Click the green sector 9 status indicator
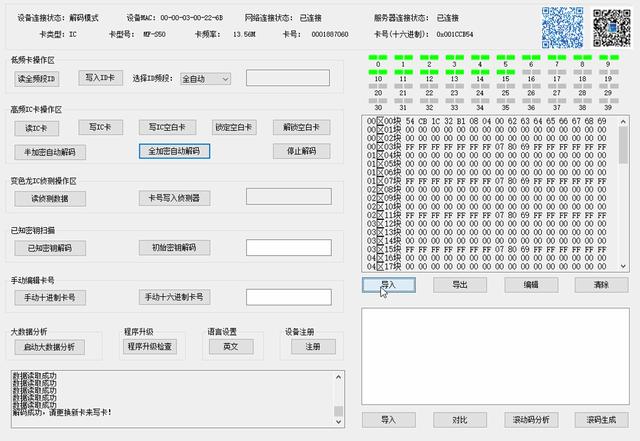Viewport: 640px width, 441px height. [x=608, y=58]
